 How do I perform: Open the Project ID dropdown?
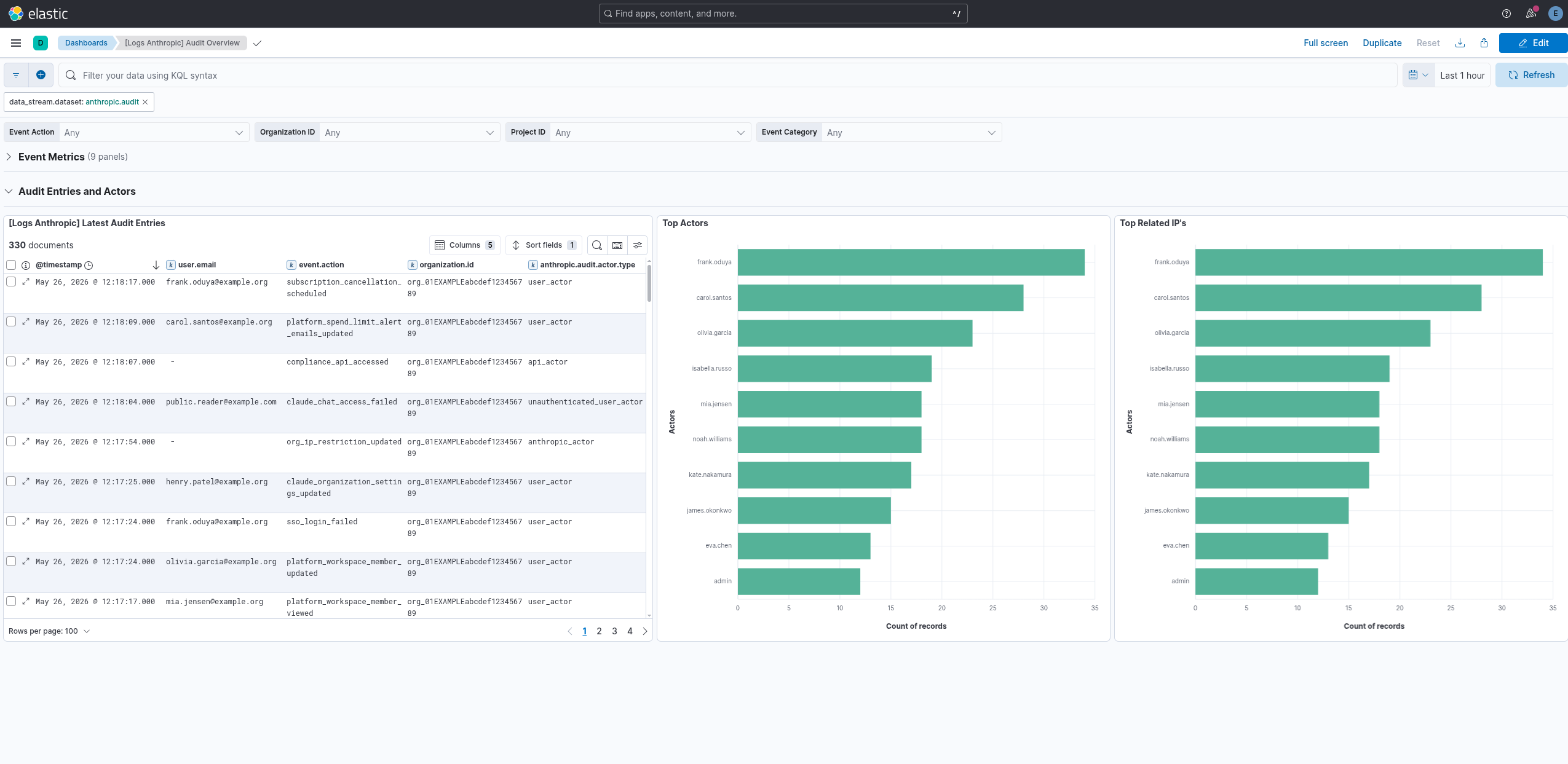pyautogui.click(x=650, y=132)
